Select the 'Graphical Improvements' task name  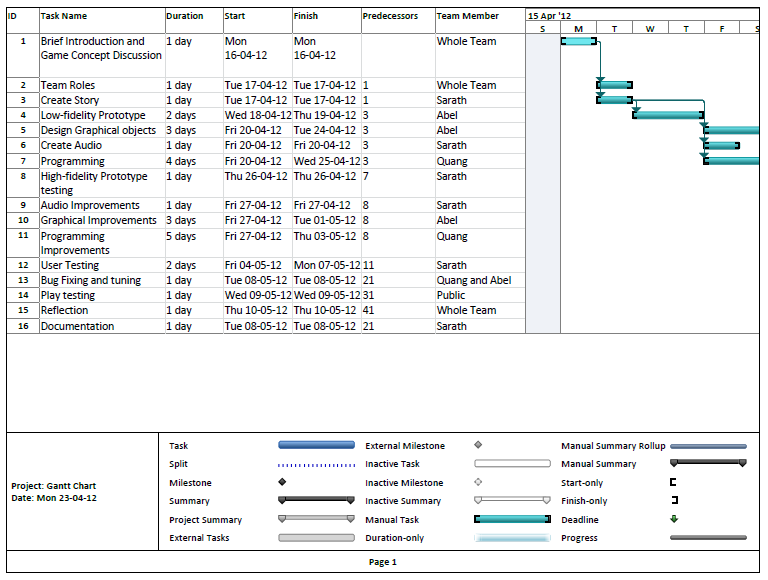98,220
